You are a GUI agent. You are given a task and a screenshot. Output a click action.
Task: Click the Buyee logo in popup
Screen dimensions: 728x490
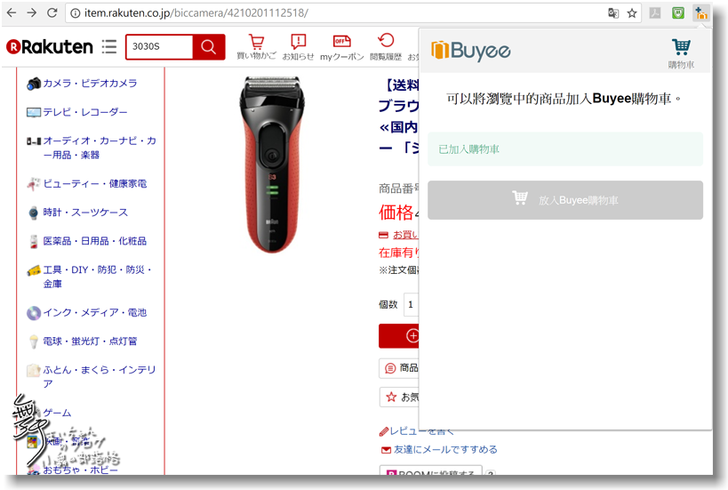tap(471, 50)
